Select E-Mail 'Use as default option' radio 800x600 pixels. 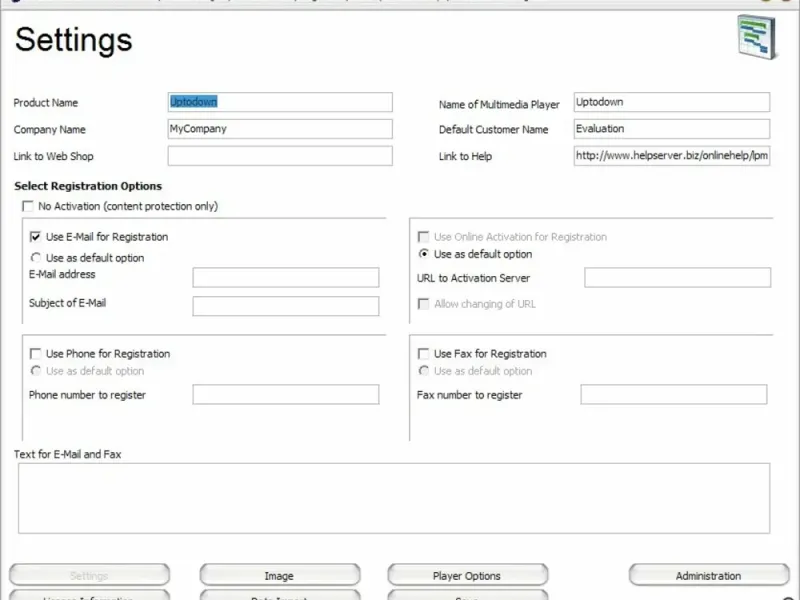tap(35, 258)
